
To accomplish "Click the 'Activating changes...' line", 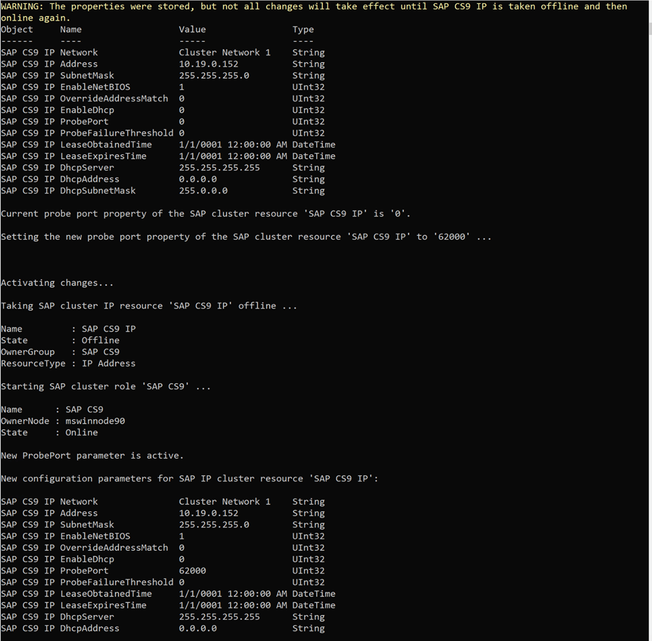I will tap(57, 283).
